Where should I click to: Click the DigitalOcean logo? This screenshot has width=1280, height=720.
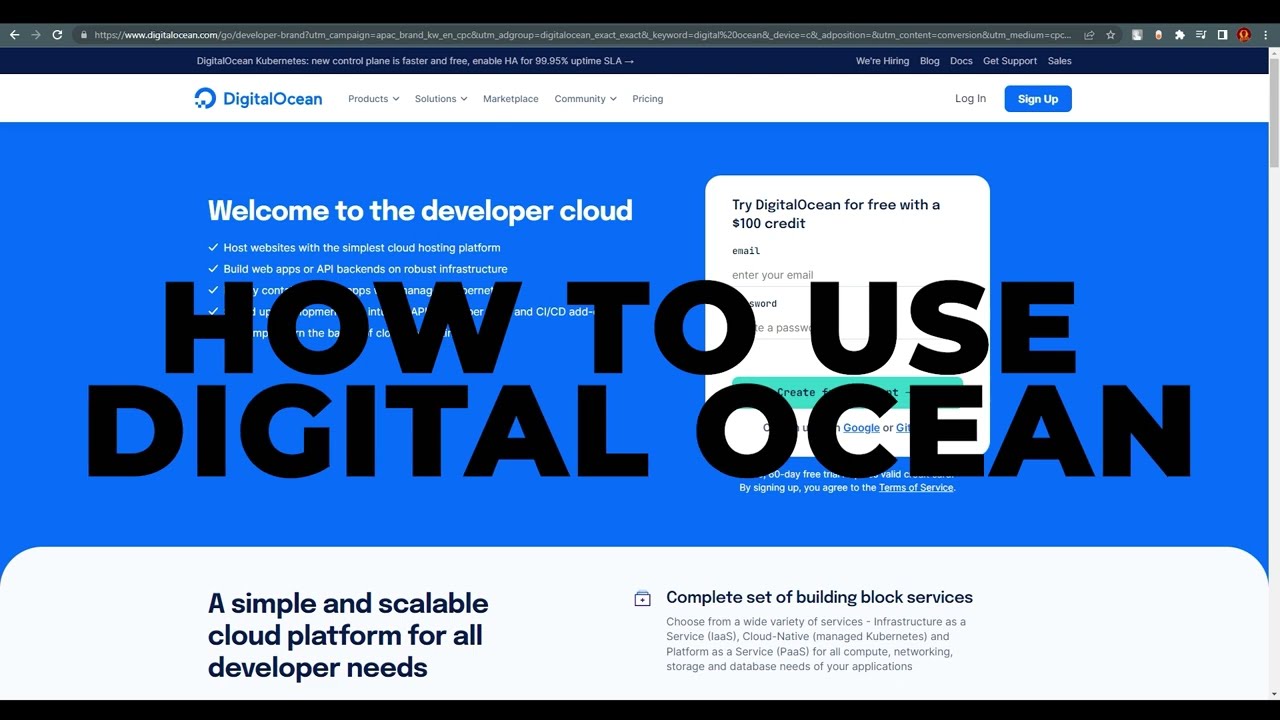pyautogui.click(x=258, y=98)
